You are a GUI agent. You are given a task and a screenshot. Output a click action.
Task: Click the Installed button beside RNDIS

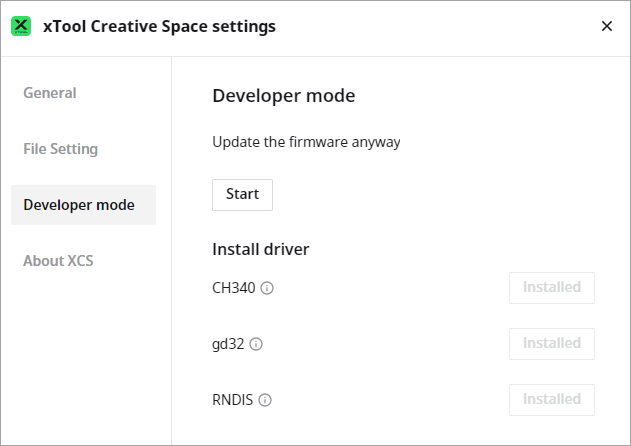pos(551,400)
